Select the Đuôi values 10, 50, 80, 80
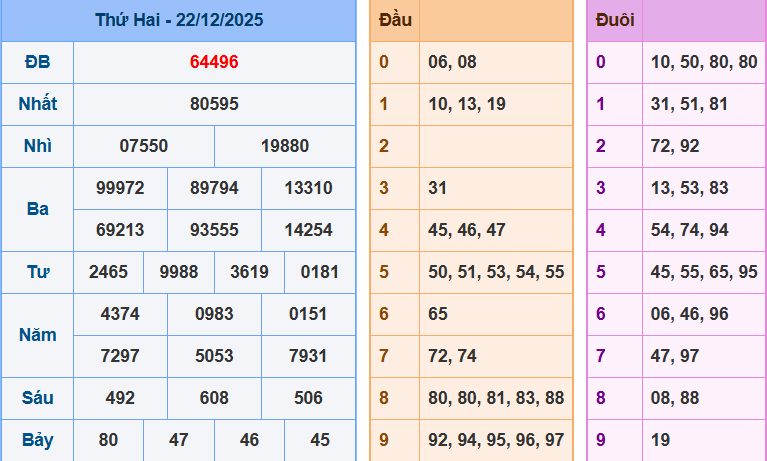 (x=703, y=62)
